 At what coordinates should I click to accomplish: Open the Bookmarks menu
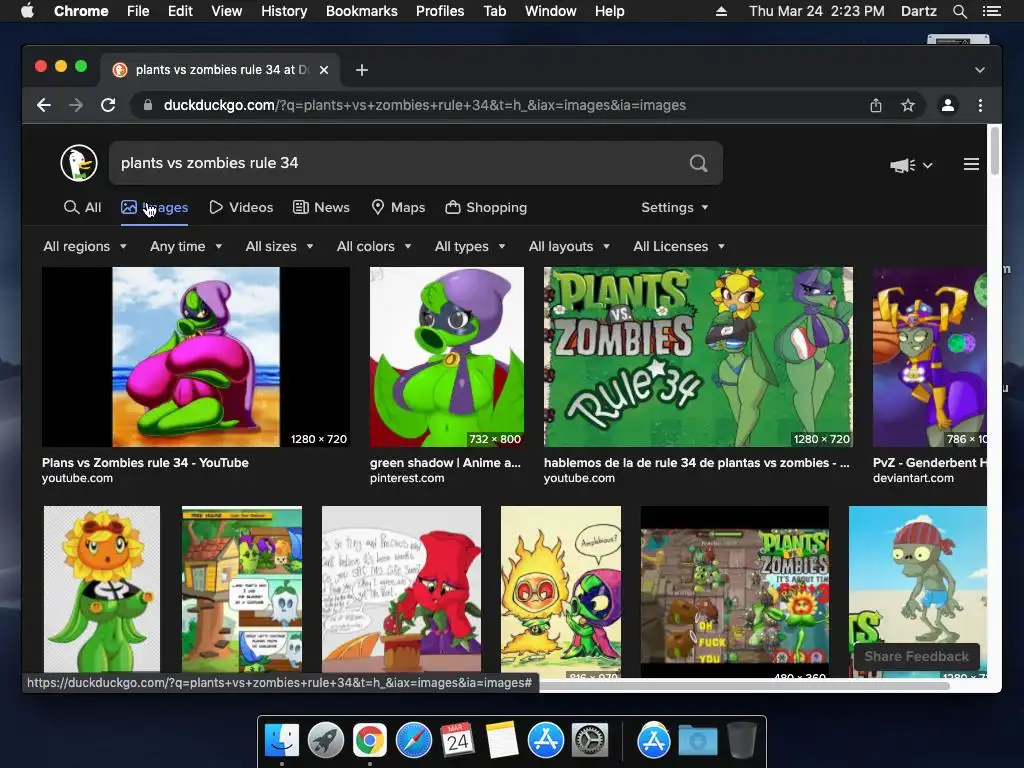(362, 11)
